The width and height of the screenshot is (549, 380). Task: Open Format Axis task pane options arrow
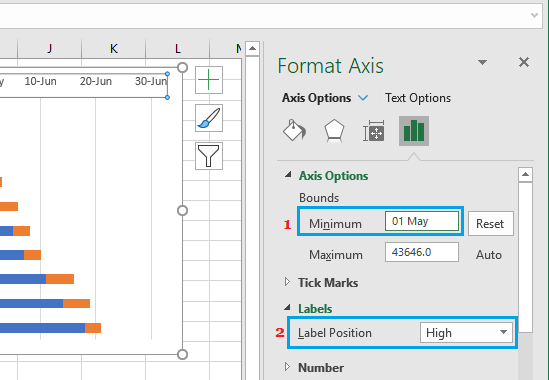tap(482, 62)
